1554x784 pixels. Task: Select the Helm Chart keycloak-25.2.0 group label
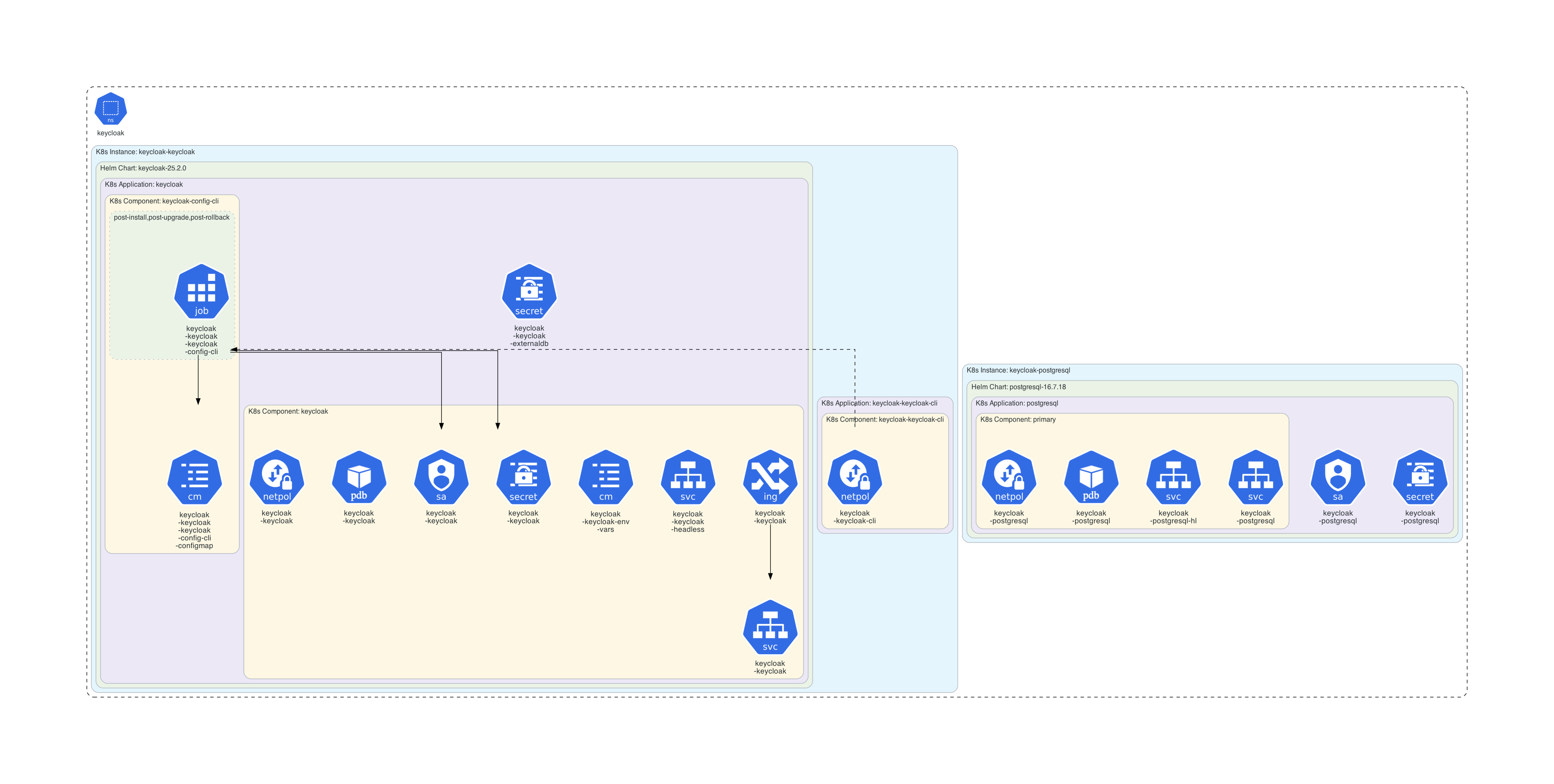pos(143,168)
